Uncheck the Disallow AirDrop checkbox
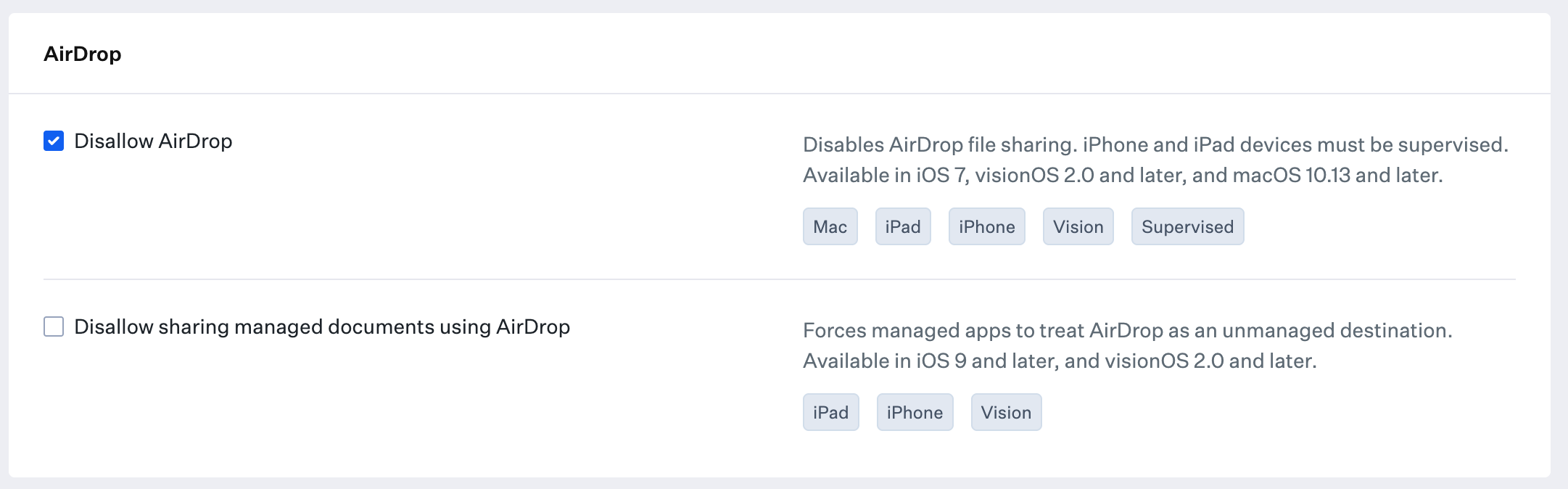Viewport: 1568px width, 489px height. pyautogui.click(x=54, y=141)
